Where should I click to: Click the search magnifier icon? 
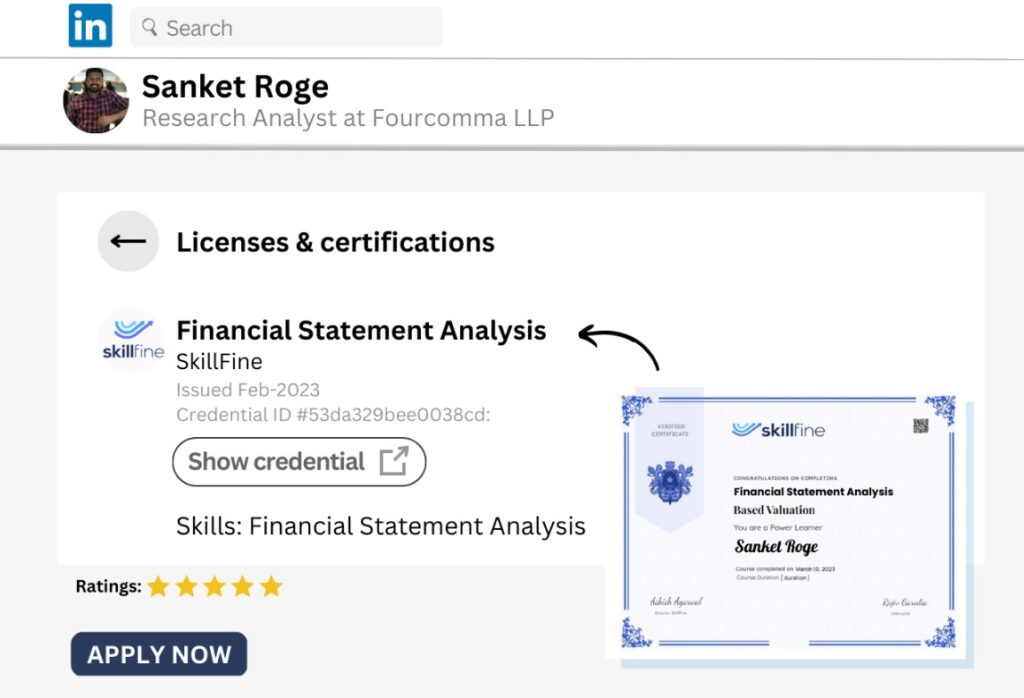pos(150,27)
